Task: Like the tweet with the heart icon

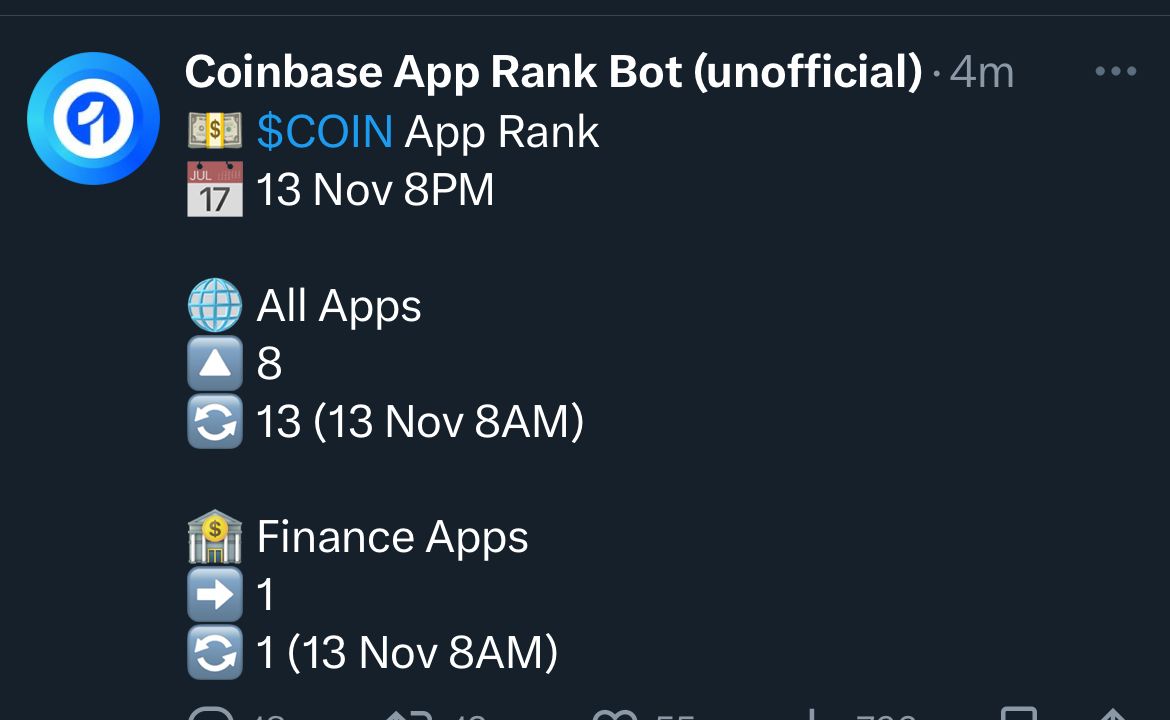Action: 614,715
